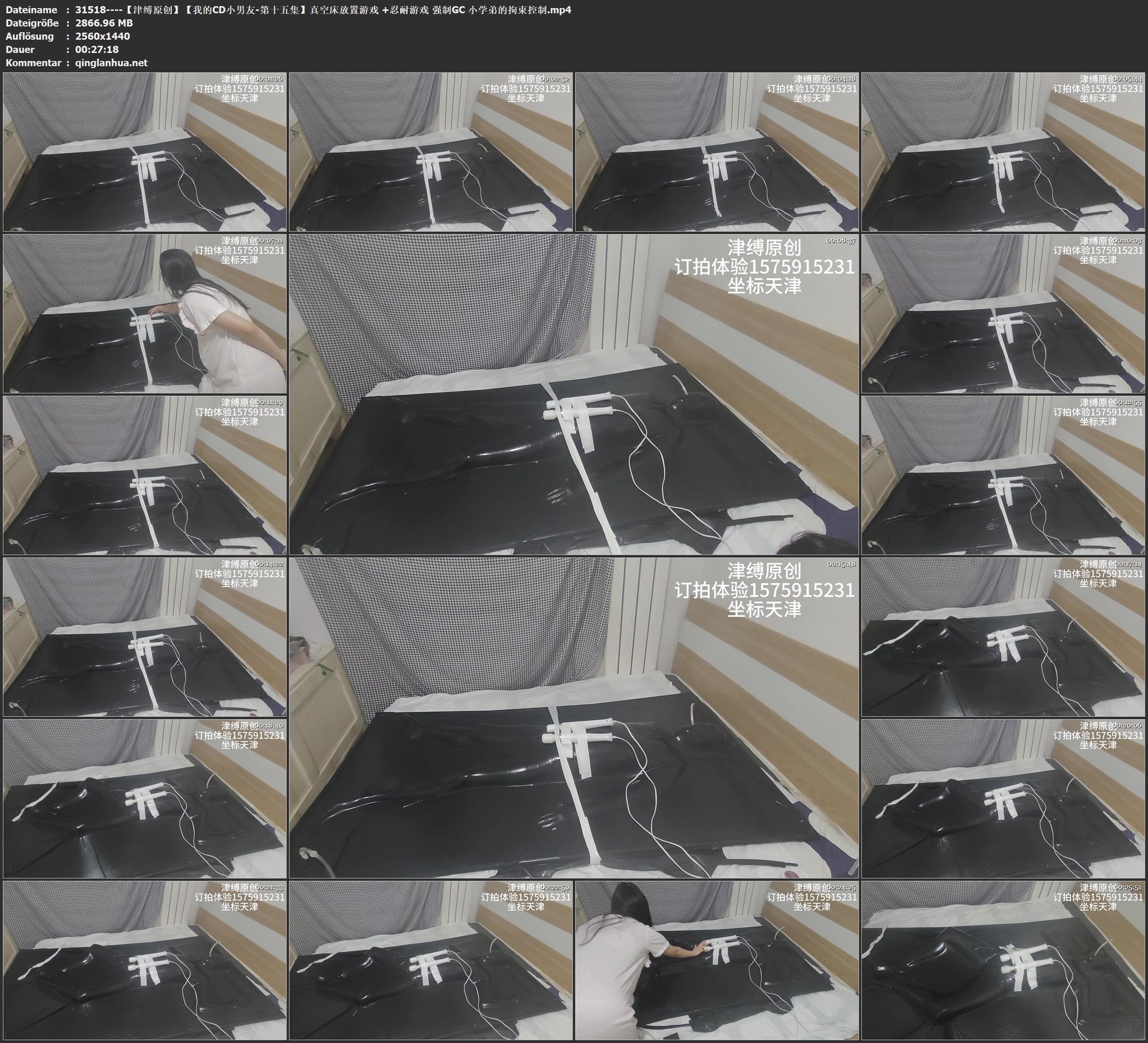Viewport: 1148px width, 1043px height.
Task: Click the thumbnail timestamped 00:01:26
Action: (145, 151)
